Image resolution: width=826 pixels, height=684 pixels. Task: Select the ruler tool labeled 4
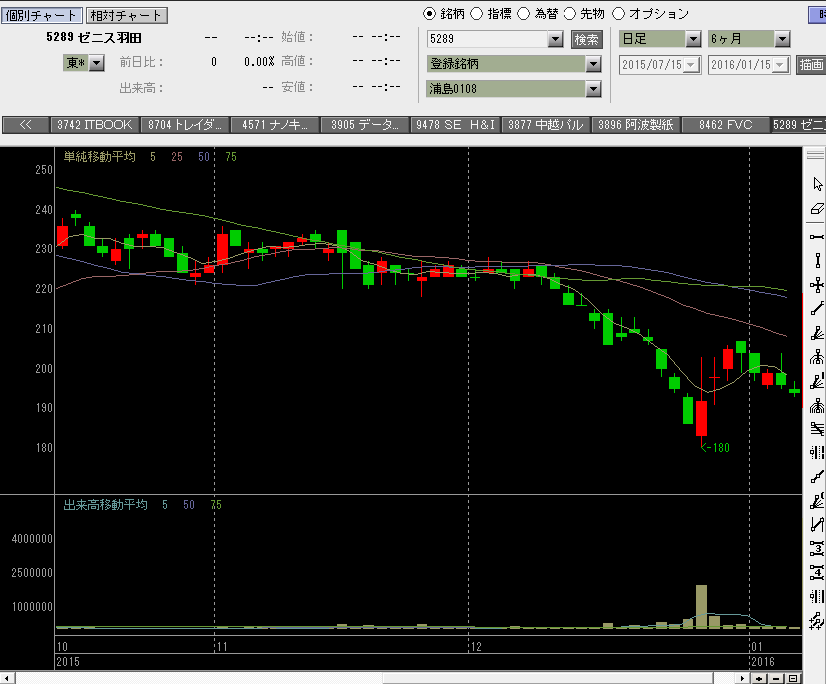pos(817,572)
